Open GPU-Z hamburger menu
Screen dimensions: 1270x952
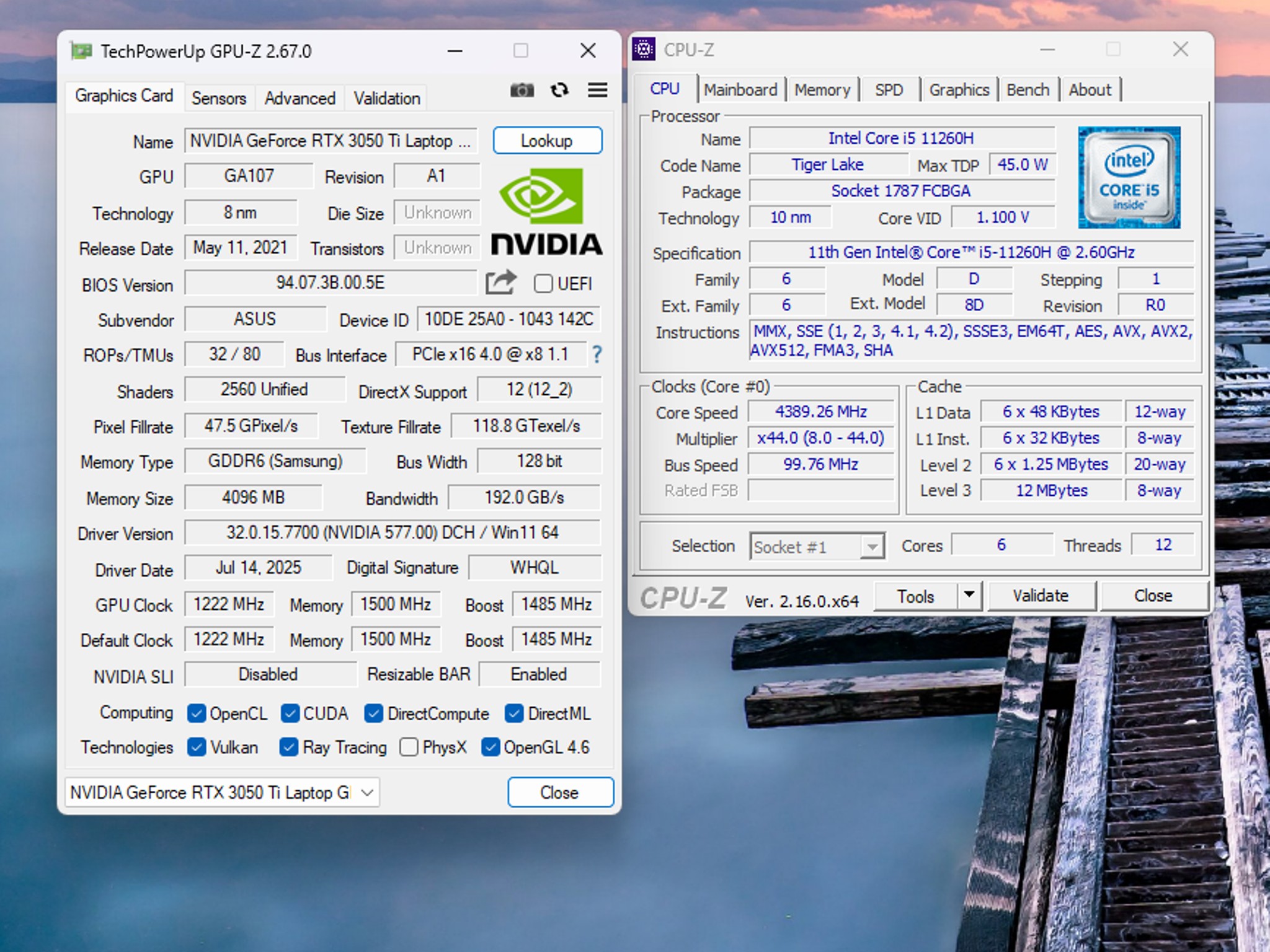tap(597, 90)
